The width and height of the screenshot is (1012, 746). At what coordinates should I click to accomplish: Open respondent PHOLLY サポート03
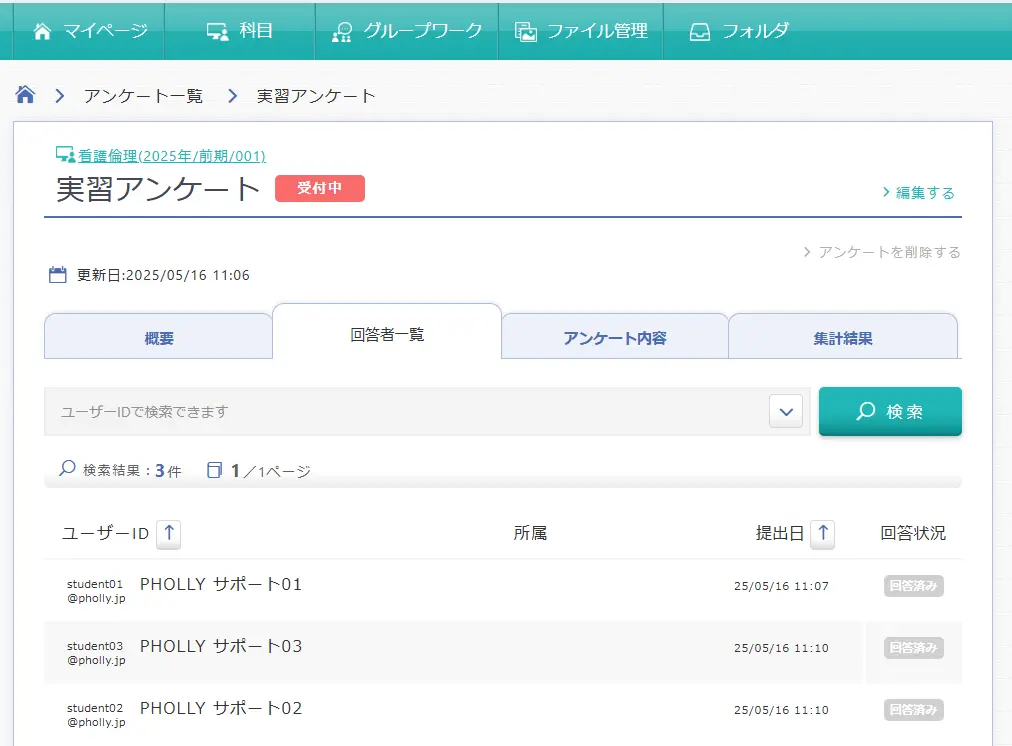pyautogui.click(x=221, y=647)
